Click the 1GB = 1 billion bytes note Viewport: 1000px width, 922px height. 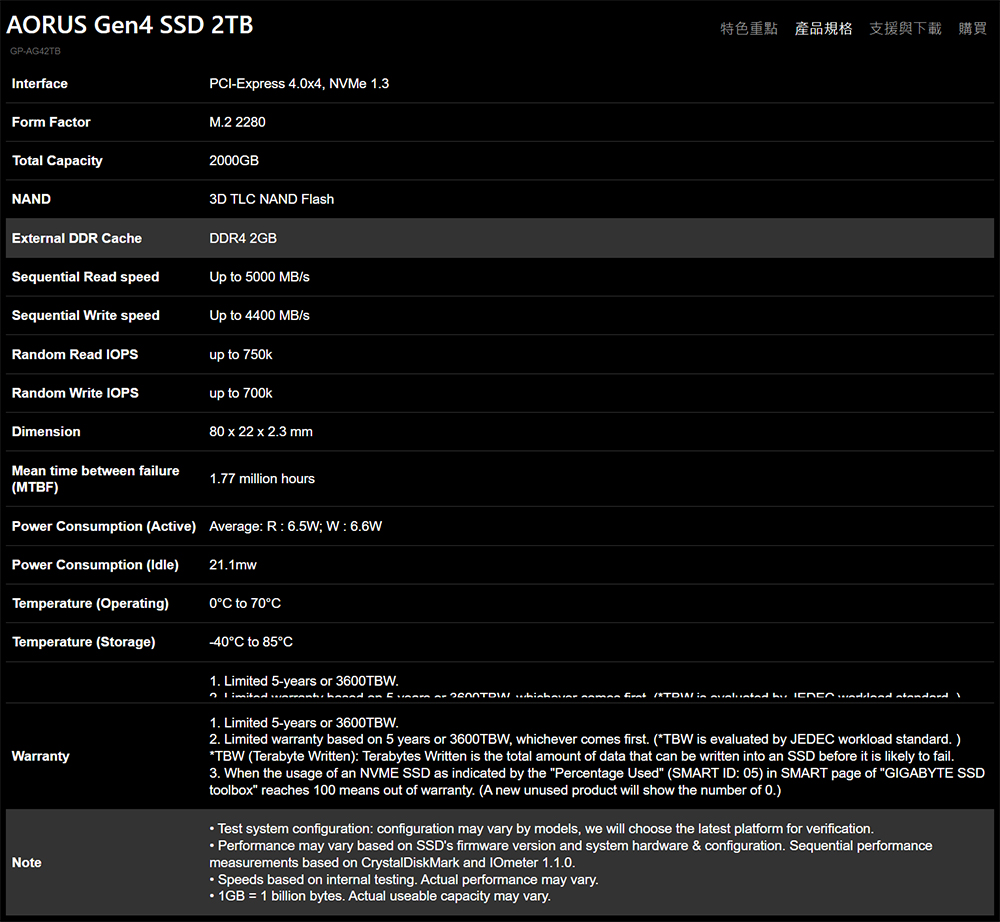click(x=380, y=896)
